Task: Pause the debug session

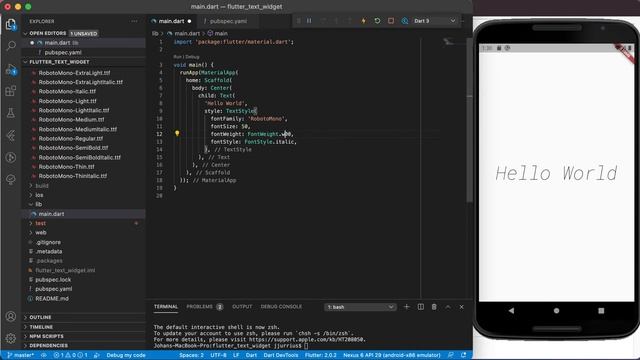Action: pyautogui.click(x=309, y=21)
